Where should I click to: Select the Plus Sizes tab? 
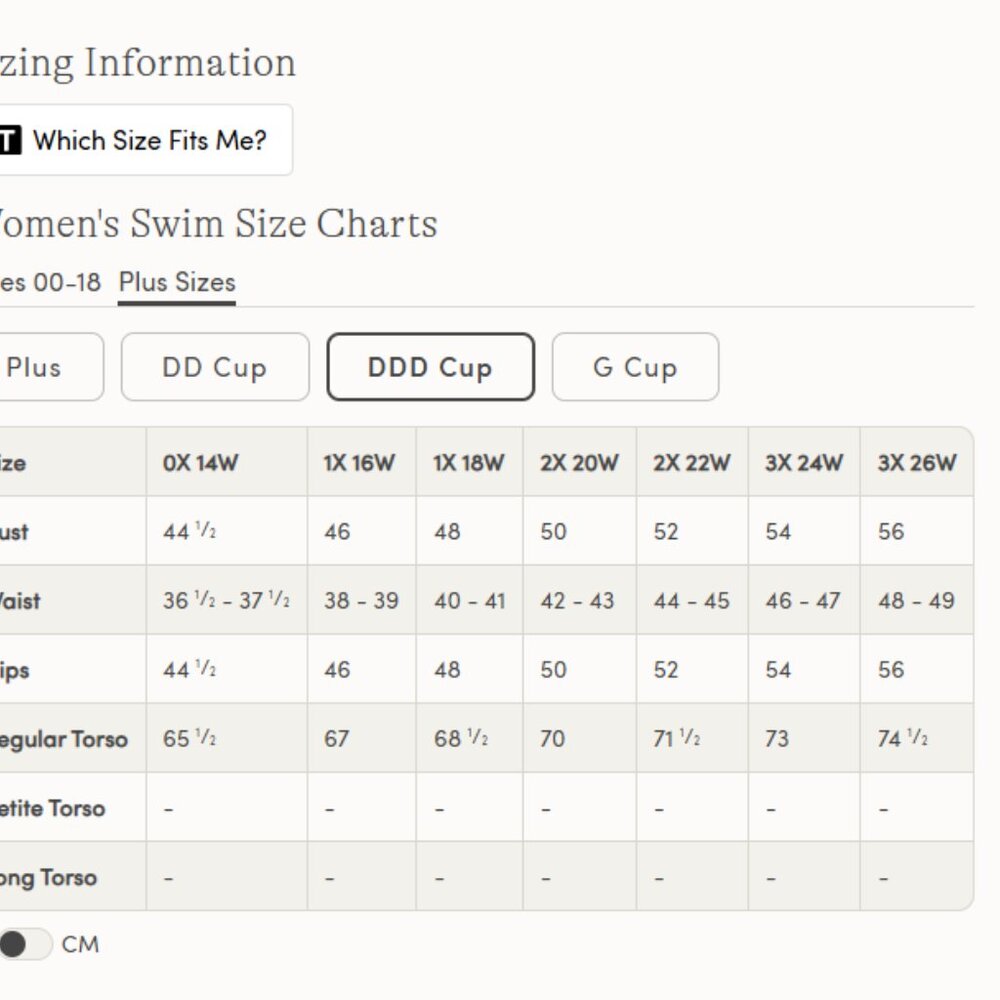[177, 282]
